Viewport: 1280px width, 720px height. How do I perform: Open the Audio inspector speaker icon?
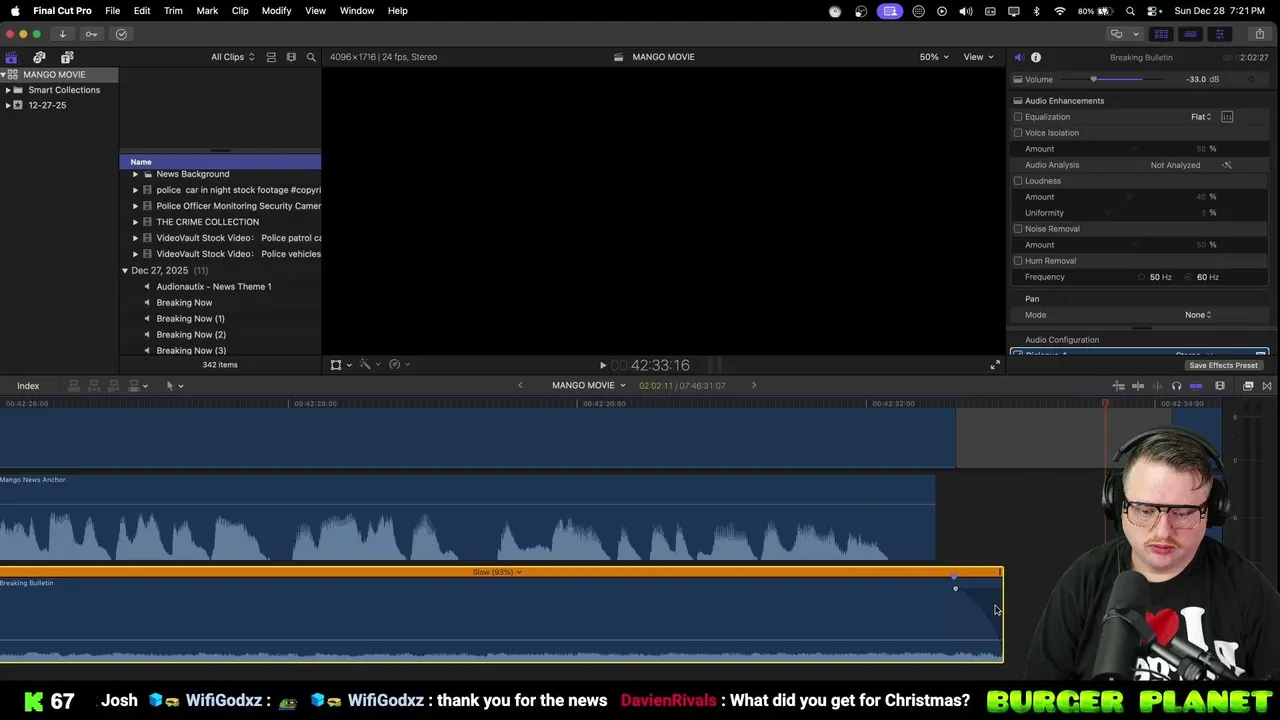click(1019, 57)
